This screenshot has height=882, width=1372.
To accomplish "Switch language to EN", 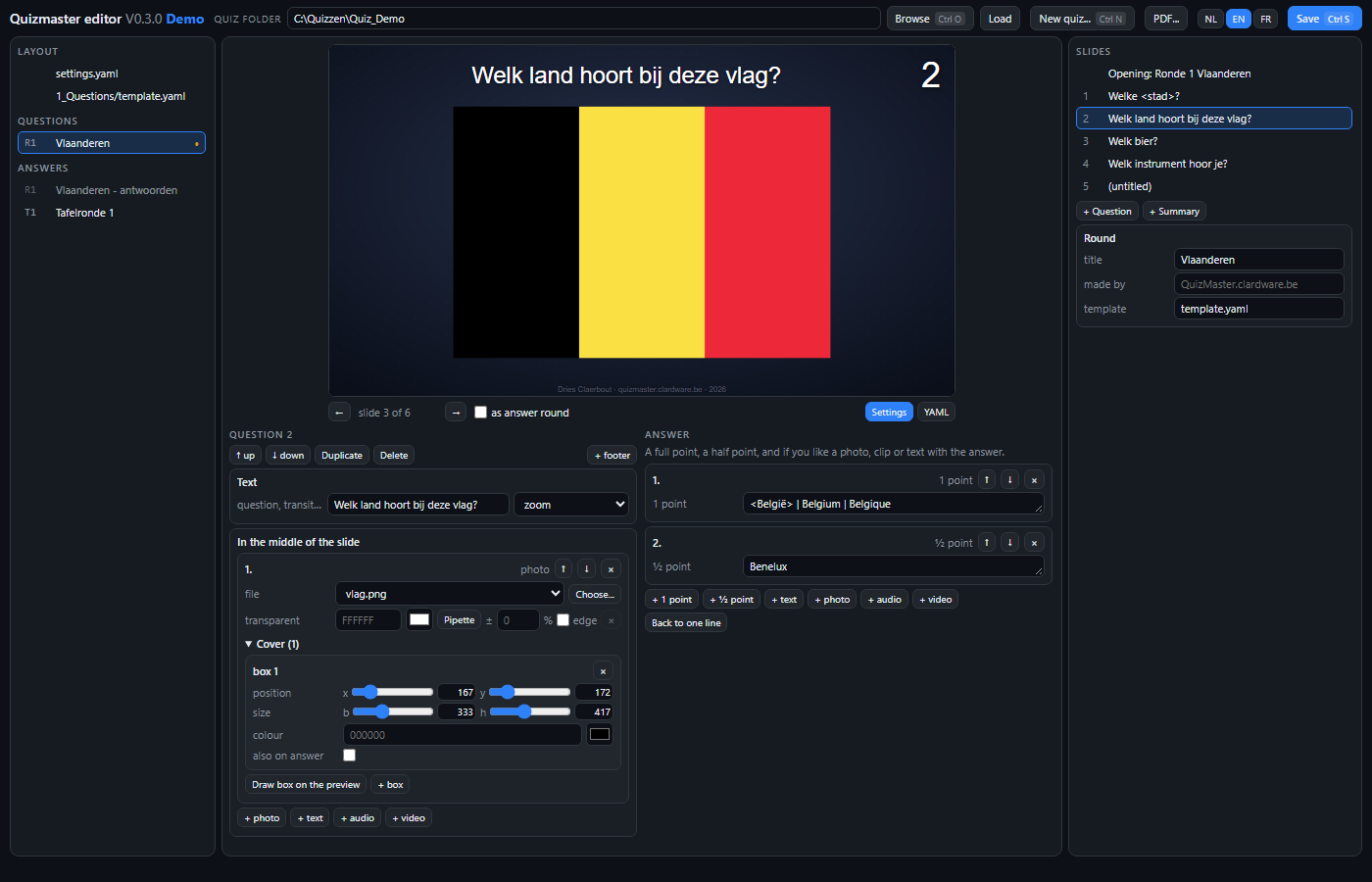I will coord(1239,19).
